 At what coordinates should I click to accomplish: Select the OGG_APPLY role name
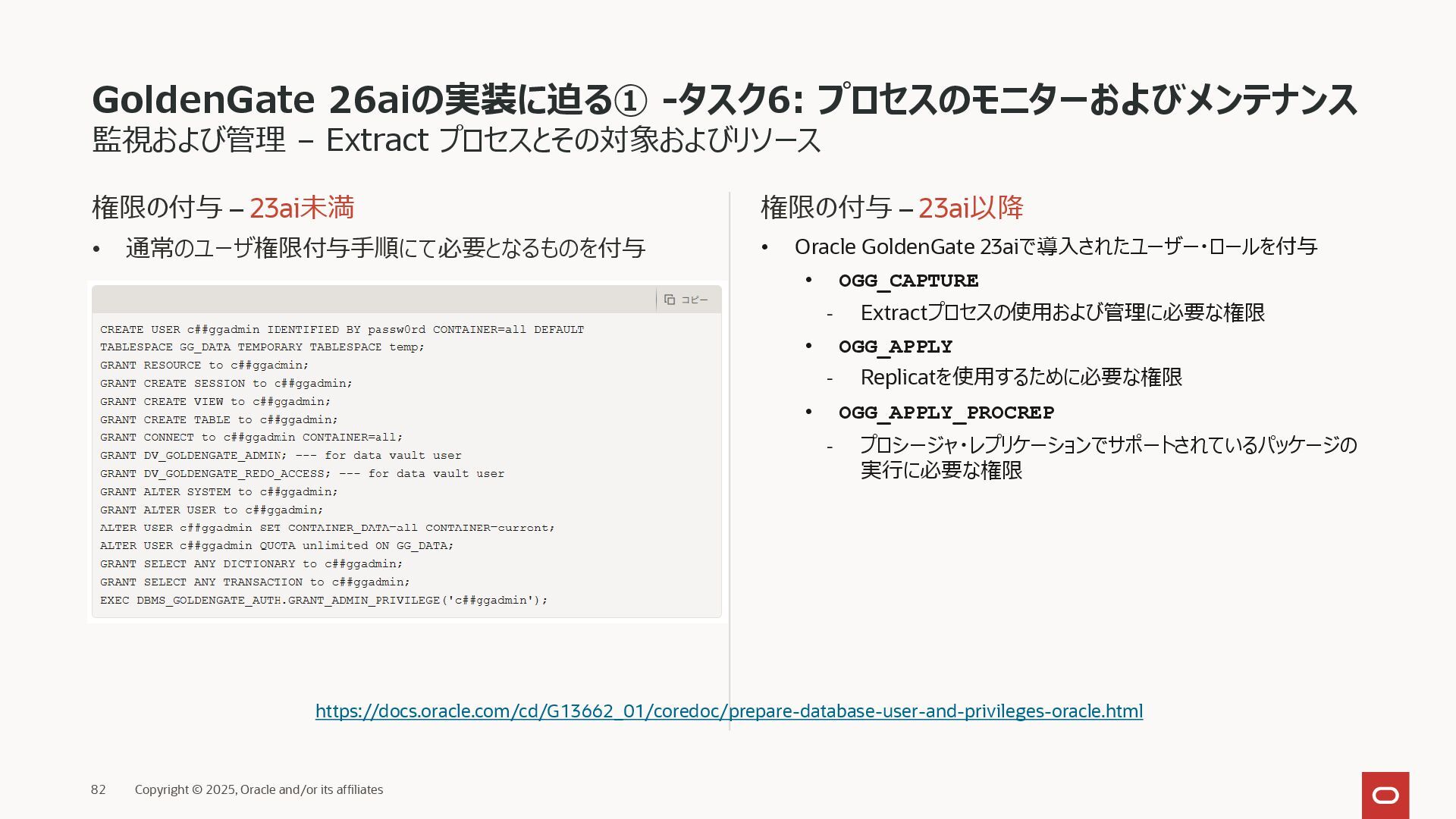click(x=895, y=347)
